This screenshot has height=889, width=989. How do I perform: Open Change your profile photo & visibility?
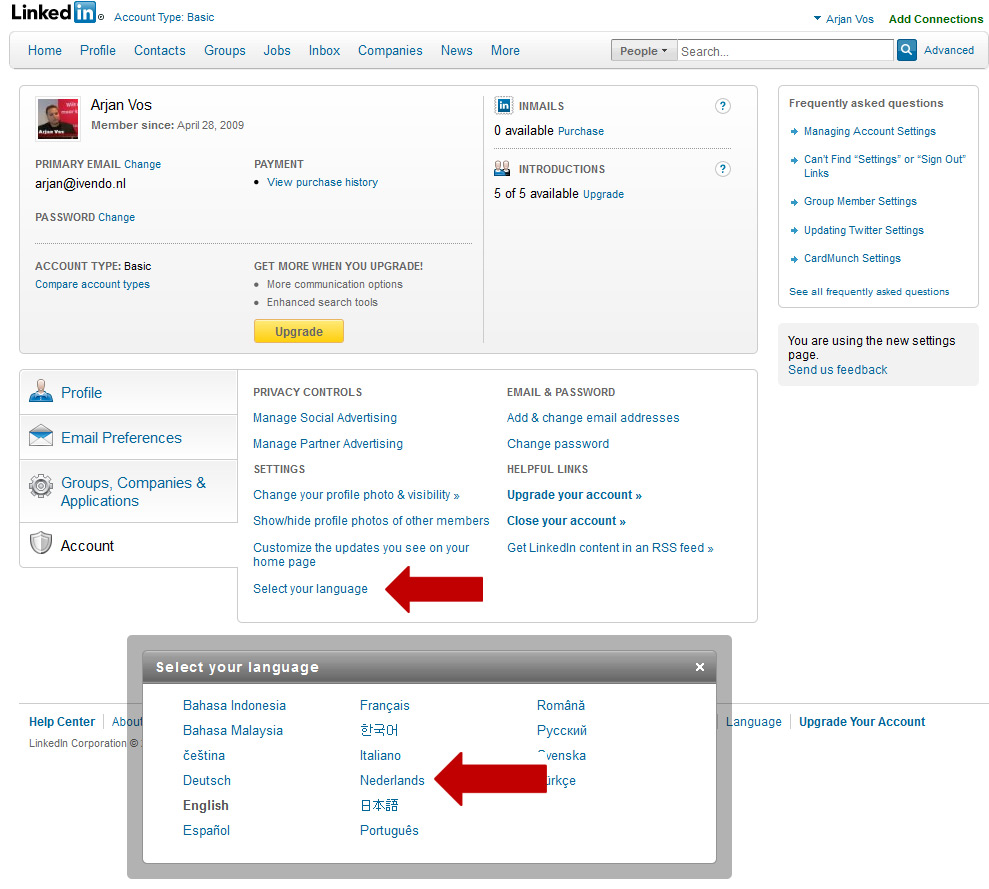(356, 495)
